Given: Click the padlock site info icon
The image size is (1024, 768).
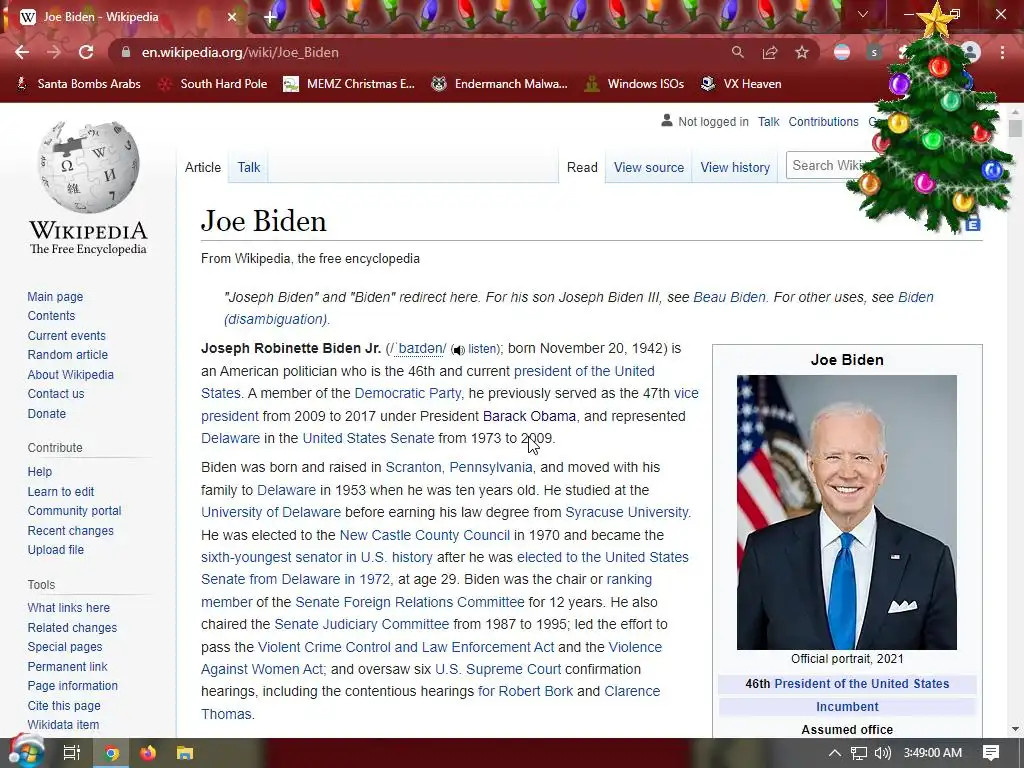Looking at the screenshot, I should [126, 52].
